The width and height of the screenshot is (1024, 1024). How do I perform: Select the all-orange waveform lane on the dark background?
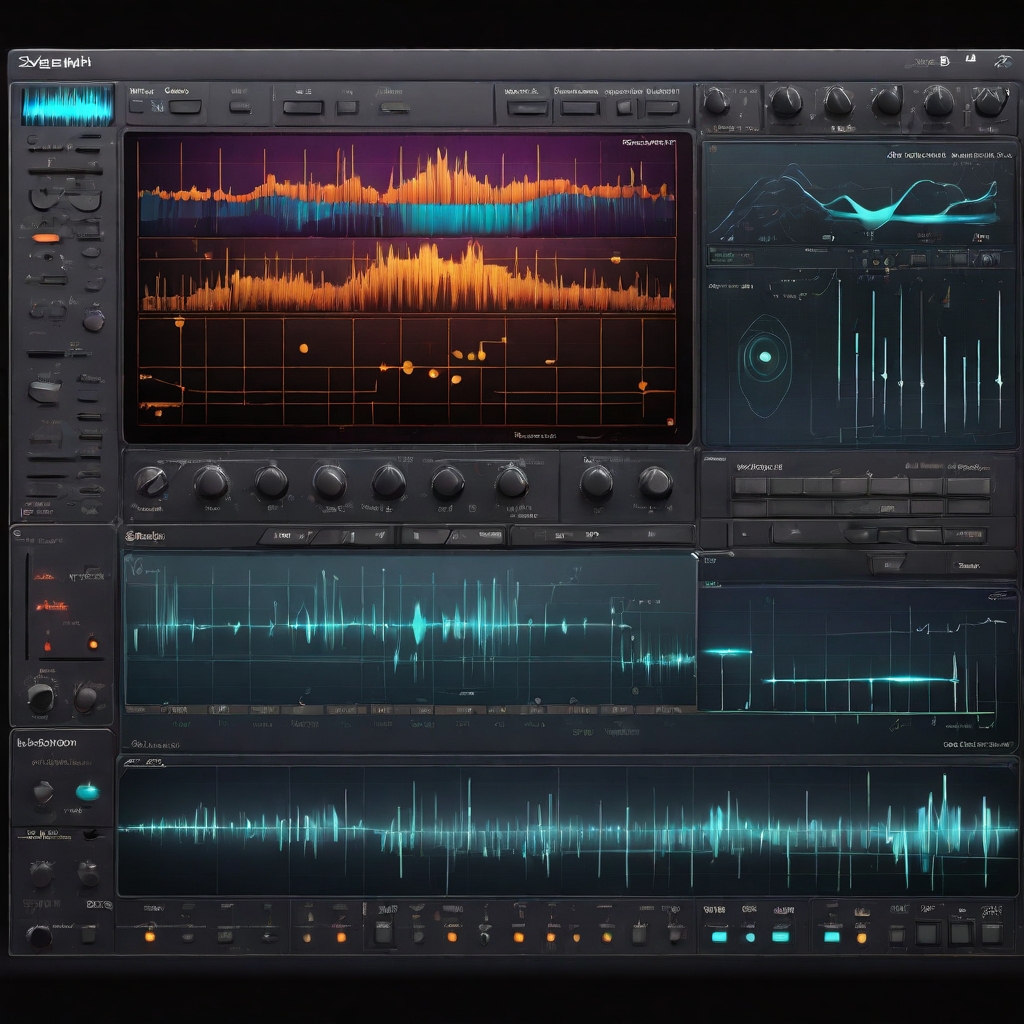pos(407,278)
